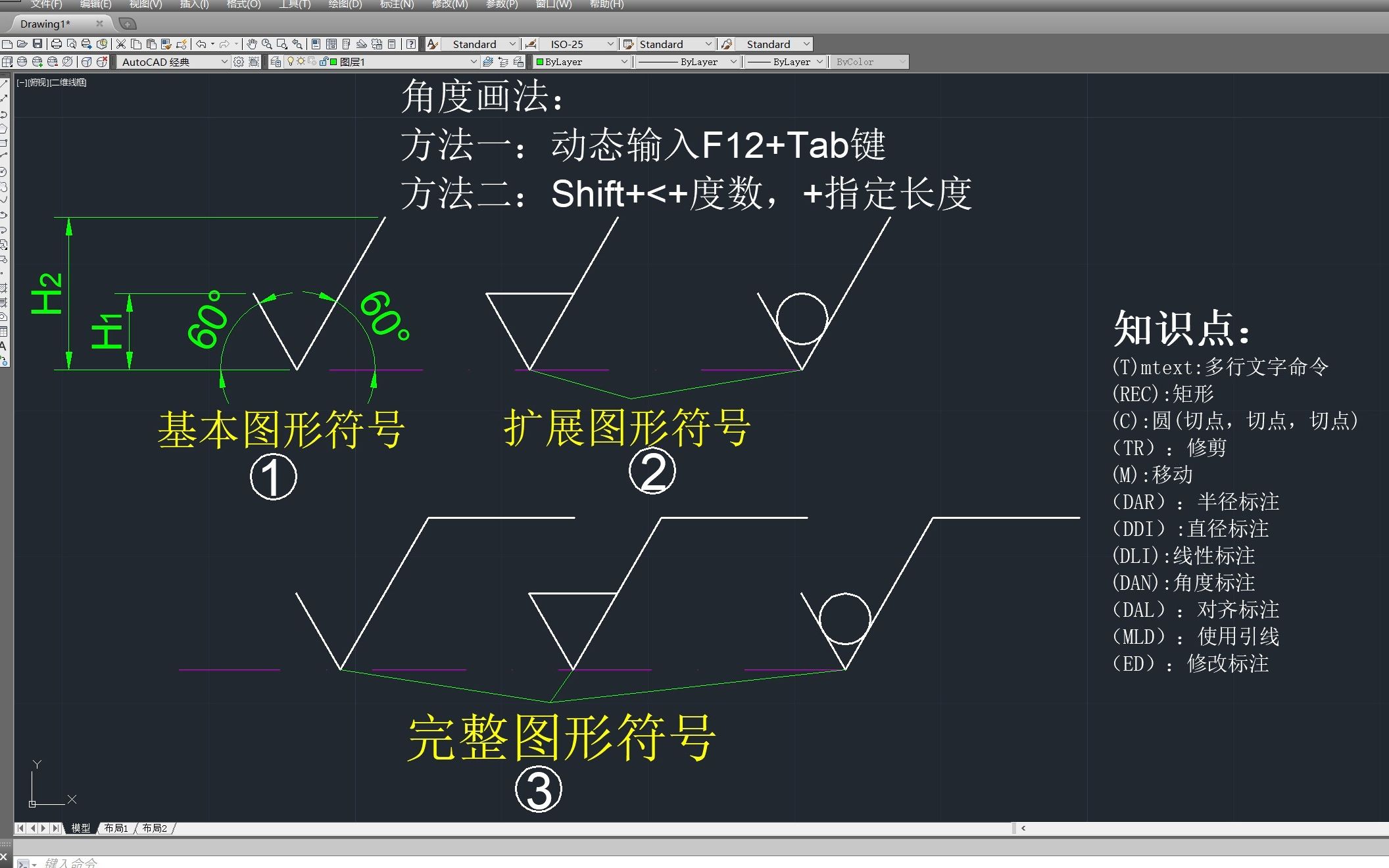Open the ISO-25 dimension style dropdown
Screen dimensions: 1389x868
point(608,44)
